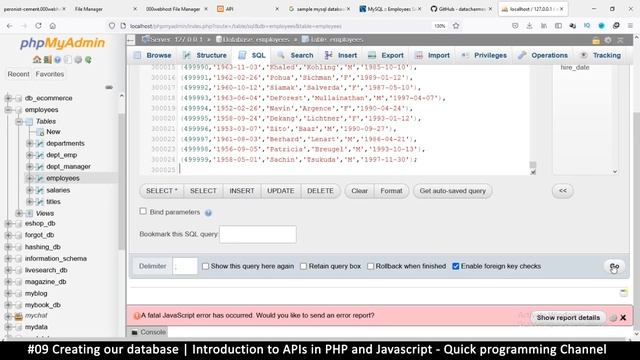This screenshot has width=640, height=360.
Task: Click the log out icon in sidebar
Action: 47,60
